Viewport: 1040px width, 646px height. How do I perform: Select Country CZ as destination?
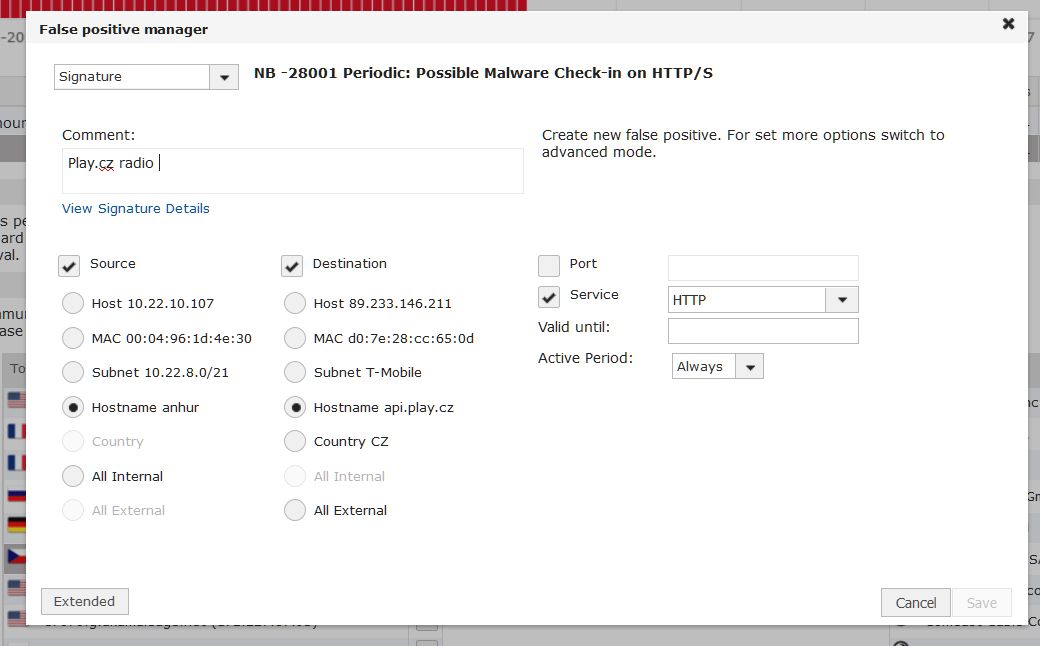(x=295, y=441)
